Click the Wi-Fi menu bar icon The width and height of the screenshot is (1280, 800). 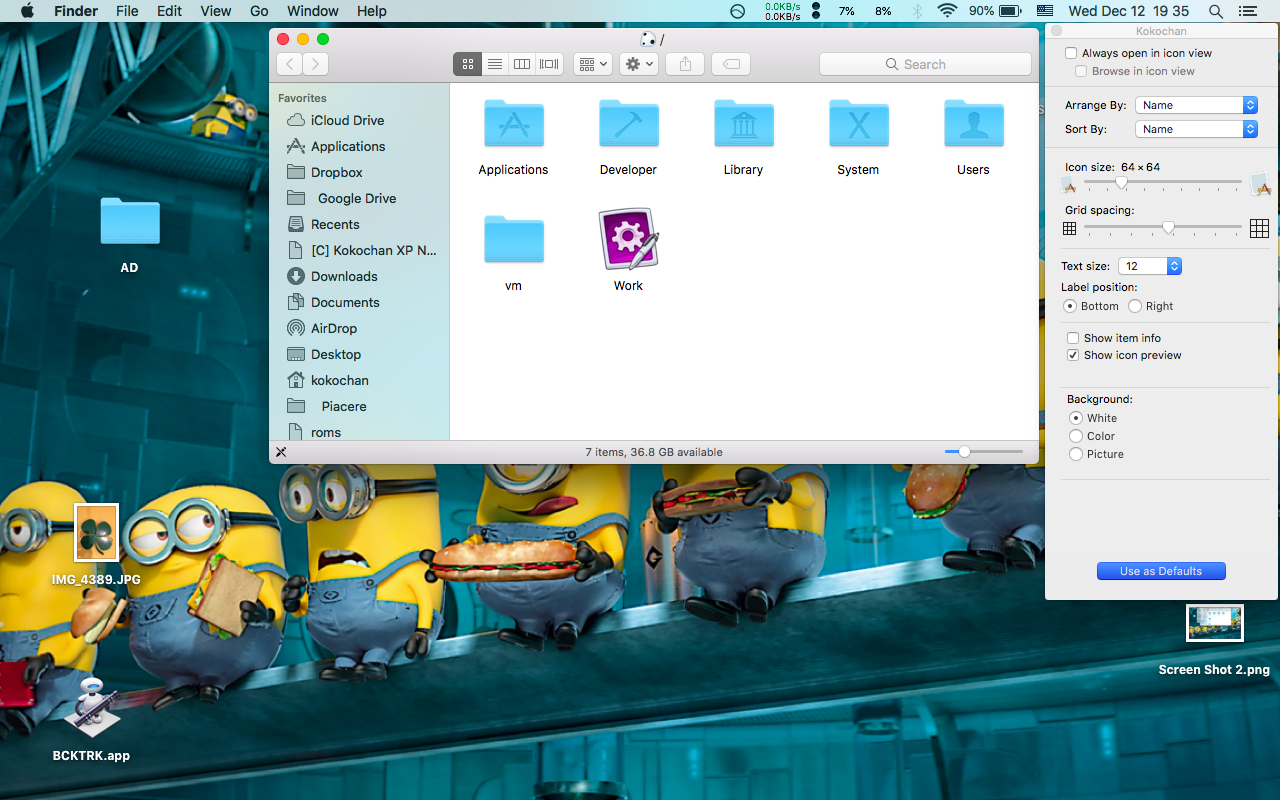click(947, 11)
